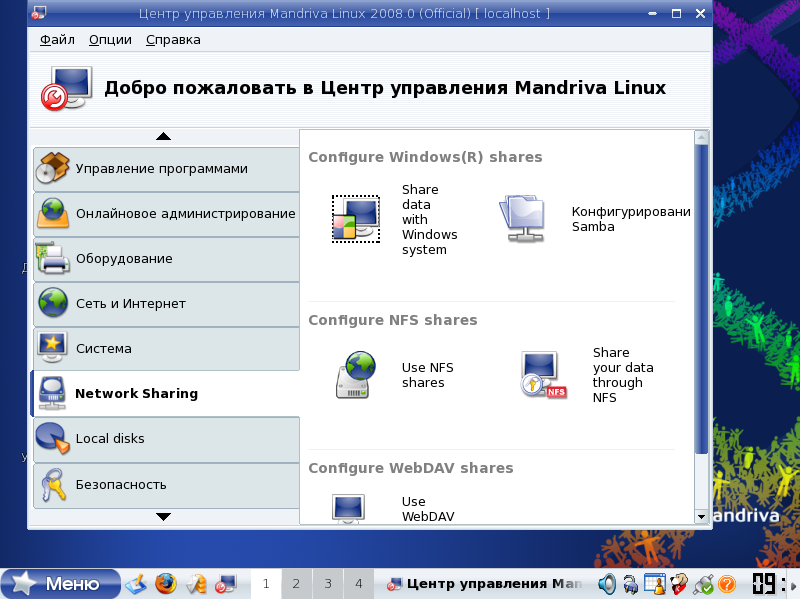Click the show desktop pencil icon in taskbar
Viewport: 801px width, 601px height.
click(x=135, y=584)
